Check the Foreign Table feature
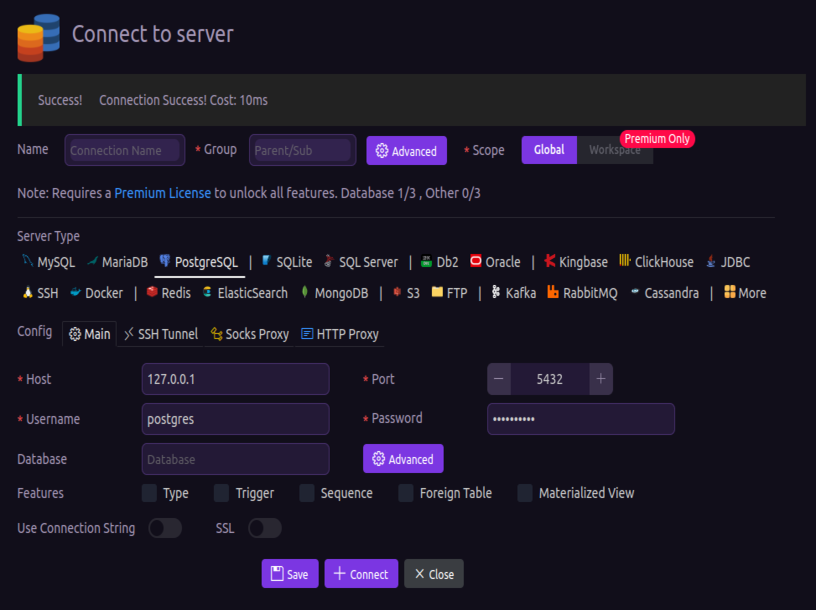The height and width of the screenshot is (610, 816). (406, 493)
